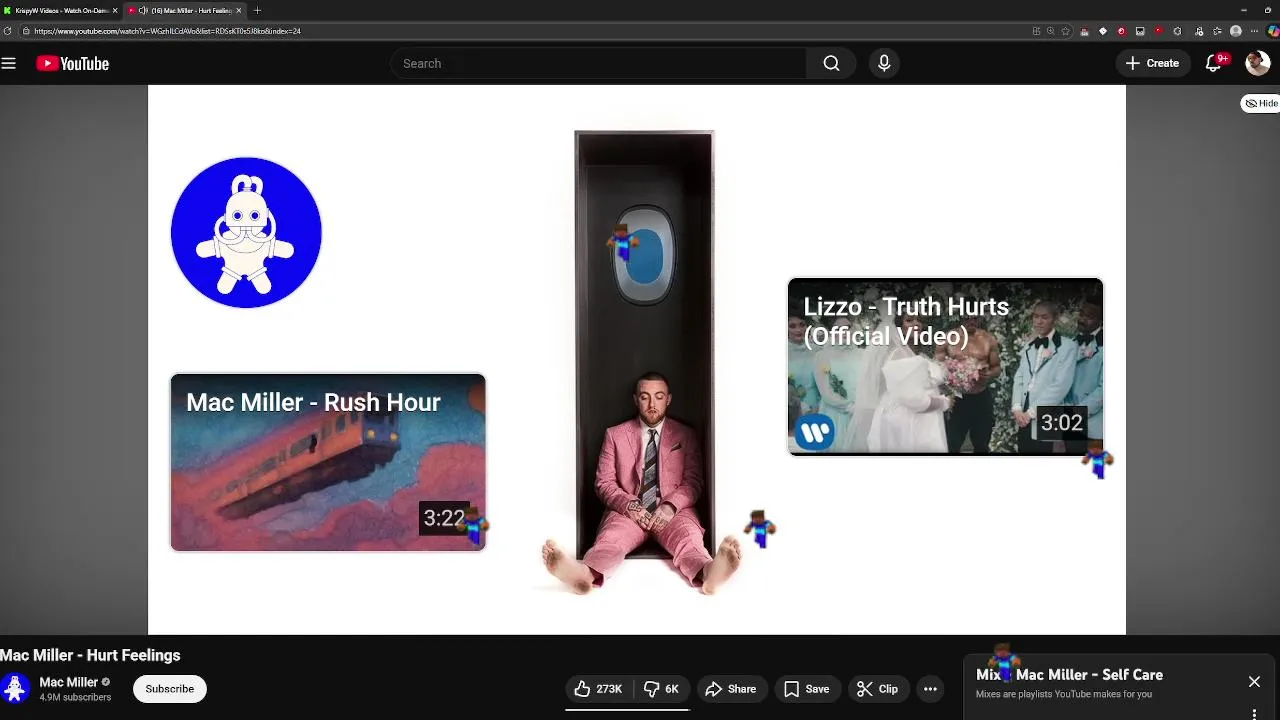Open the Create video menu
Image resolution: width=1280 pixels, height=720 pixels.
[x=1152, y=63]
